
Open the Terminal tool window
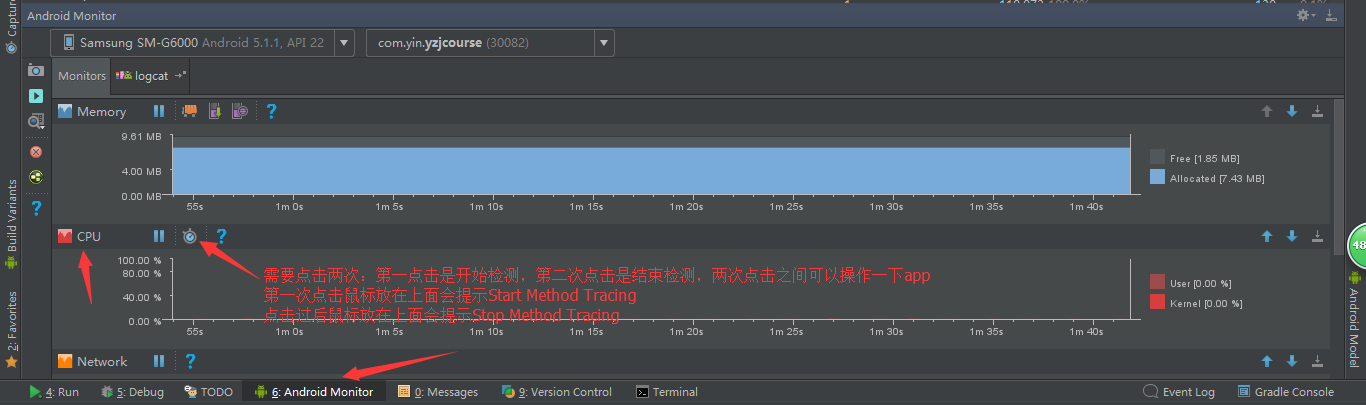point(667,392)
